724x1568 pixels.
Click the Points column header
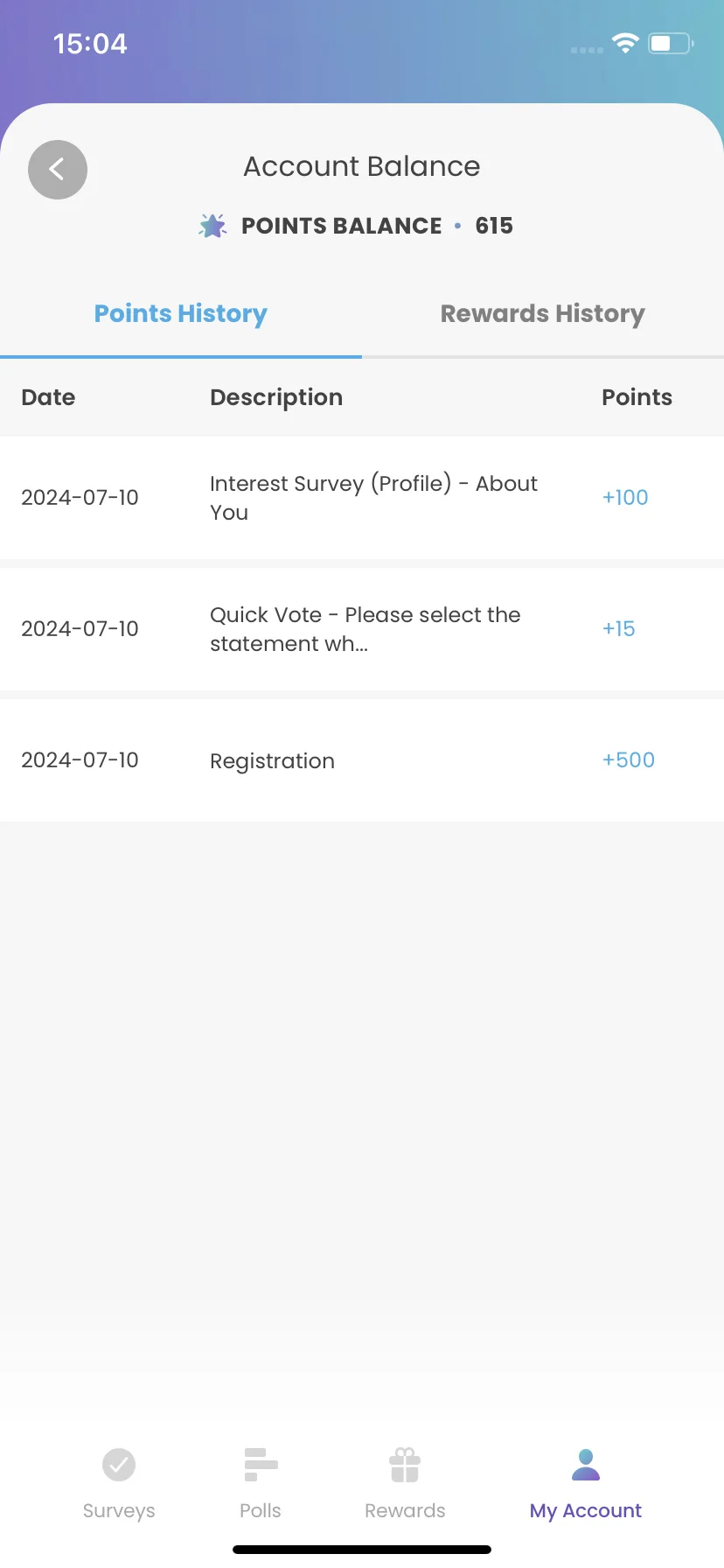[x=637, y=397]
